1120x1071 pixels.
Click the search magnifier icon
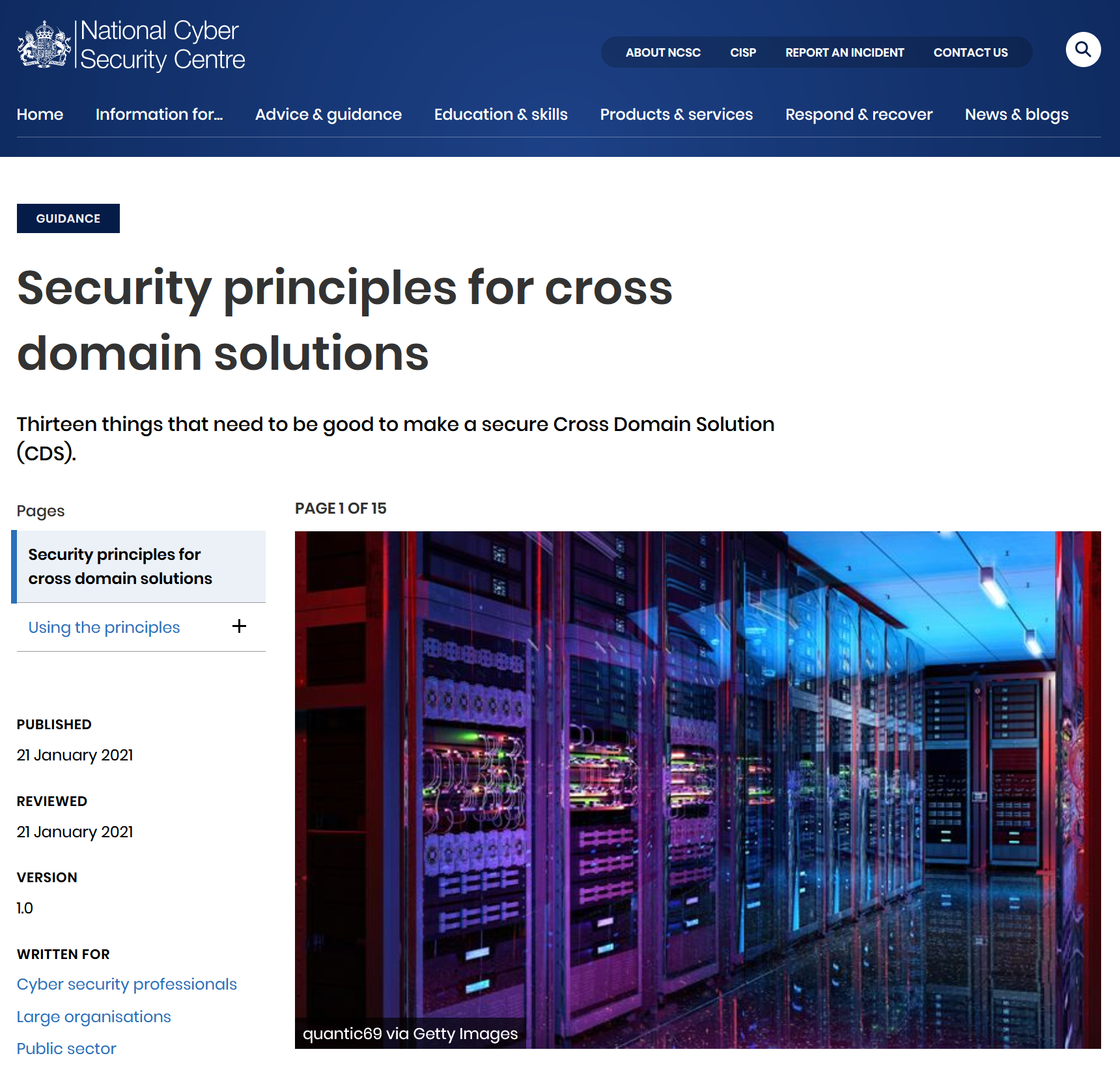1082,49
